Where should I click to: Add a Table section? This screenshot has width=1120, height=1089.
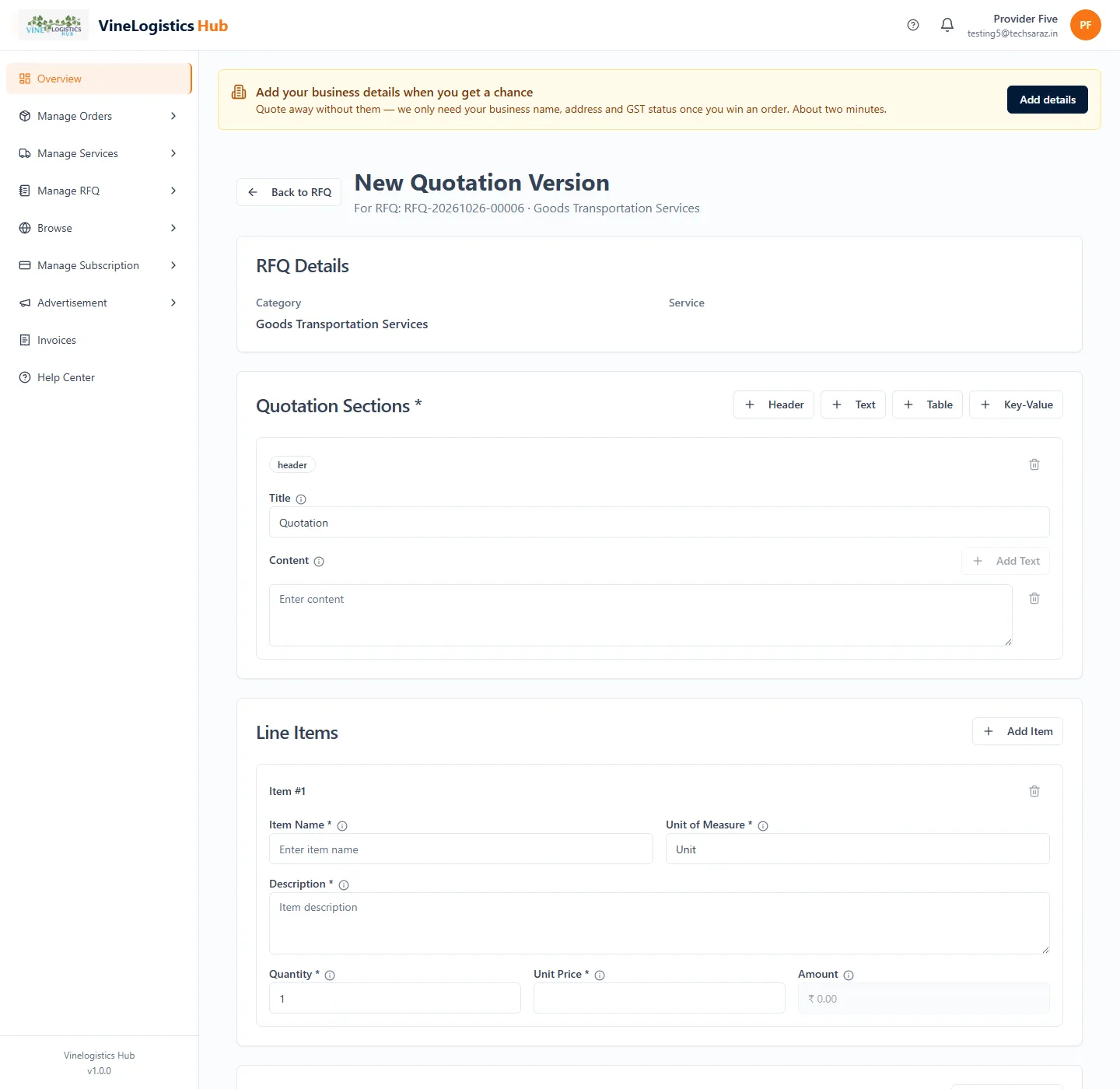pyautogui.click(x=927, y=404)
